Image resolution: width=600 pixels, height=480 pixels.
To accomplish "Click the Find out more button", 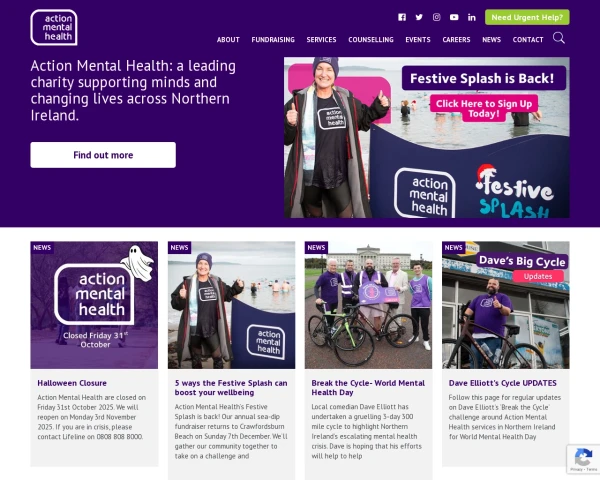I will pyautogui.click(x=103, y=155).
